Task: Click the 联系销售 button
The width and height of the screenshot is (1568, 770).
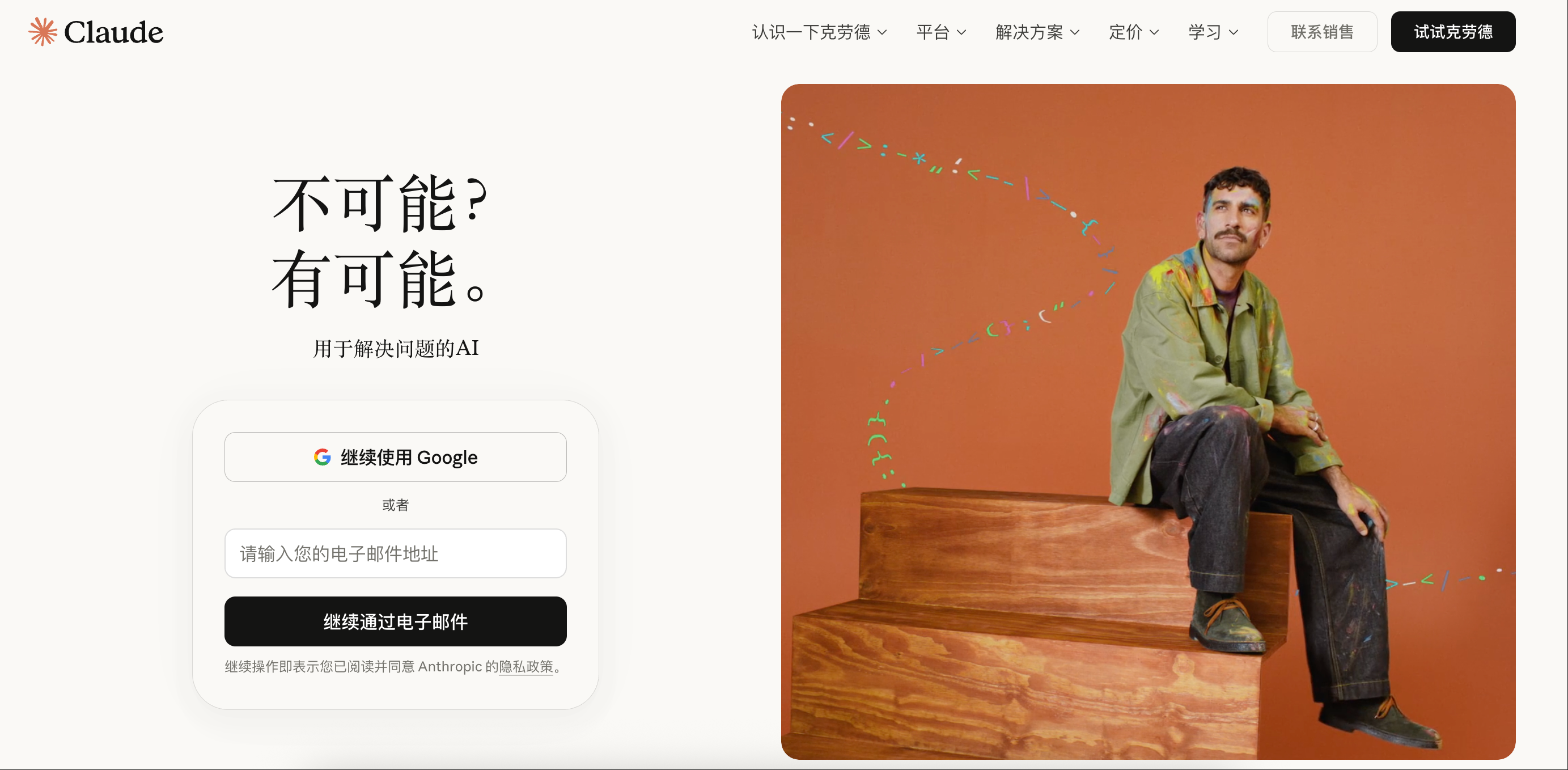Action: click(1322, 32)
